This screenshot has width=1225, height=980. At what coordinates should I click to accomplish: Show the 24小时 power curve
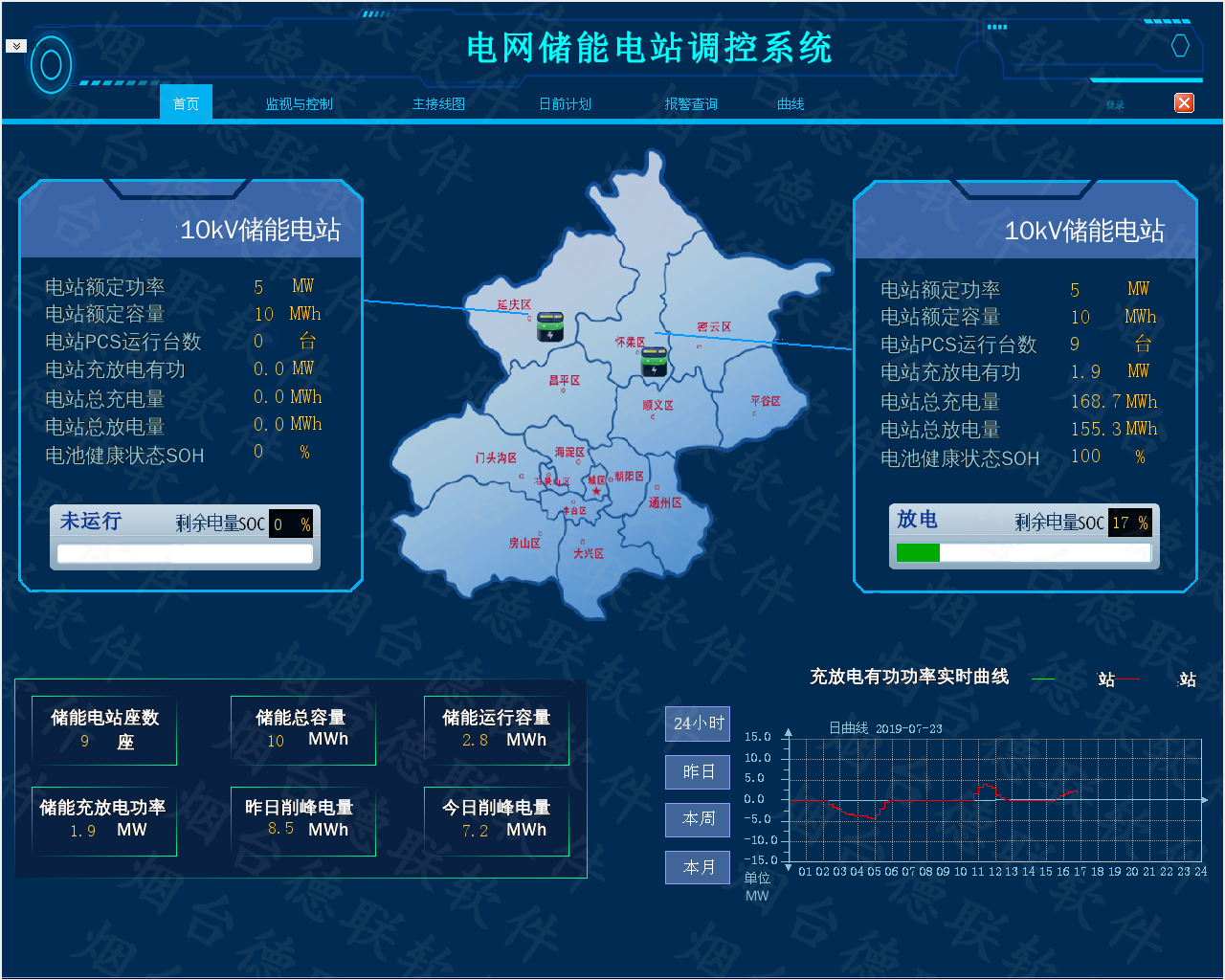tap(698, 724)
